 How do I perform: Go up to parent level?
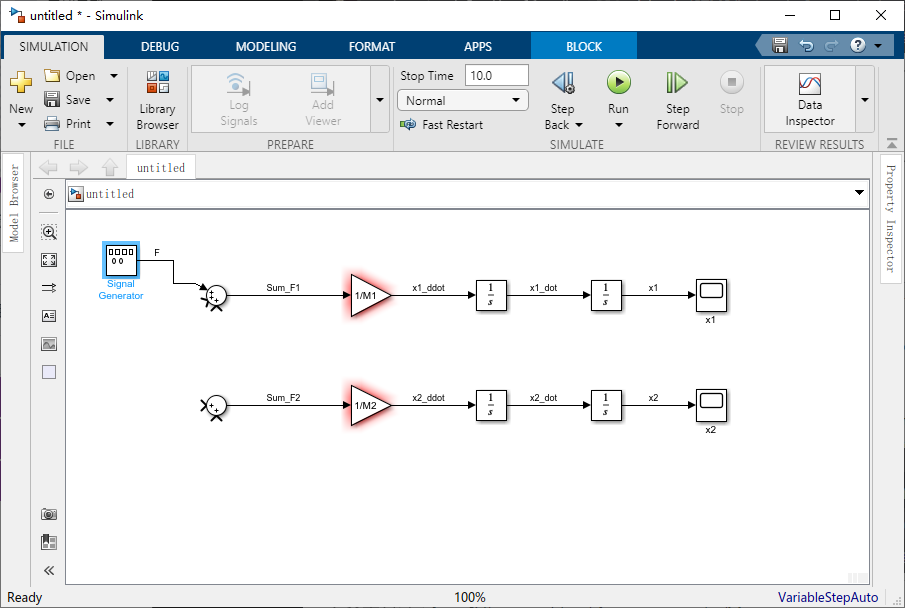[x=110, y=167]
